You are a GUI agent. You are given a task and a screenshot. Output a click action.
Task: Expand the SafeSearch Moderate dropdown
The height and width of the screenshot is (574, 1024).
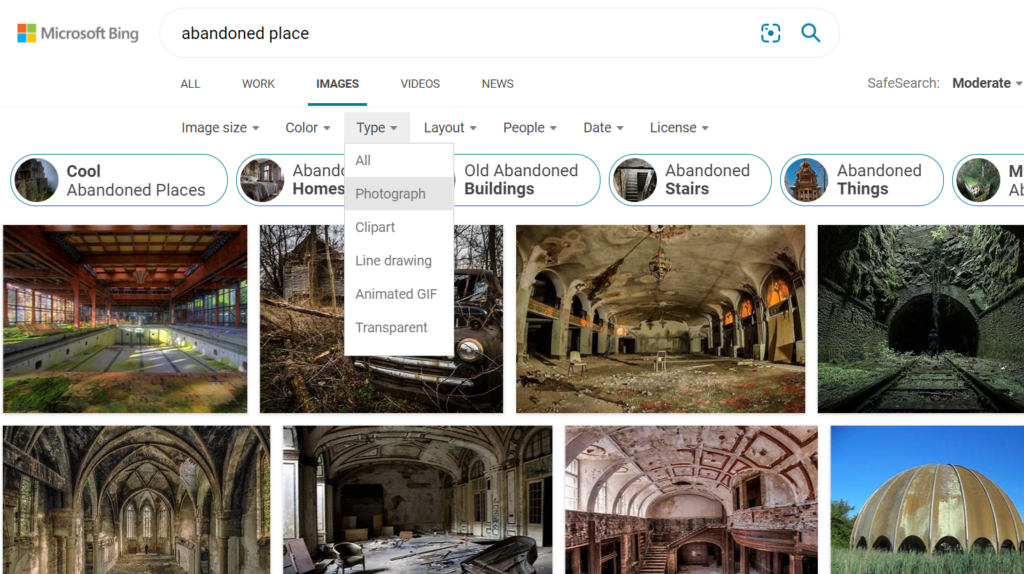[x=986, y=83]
